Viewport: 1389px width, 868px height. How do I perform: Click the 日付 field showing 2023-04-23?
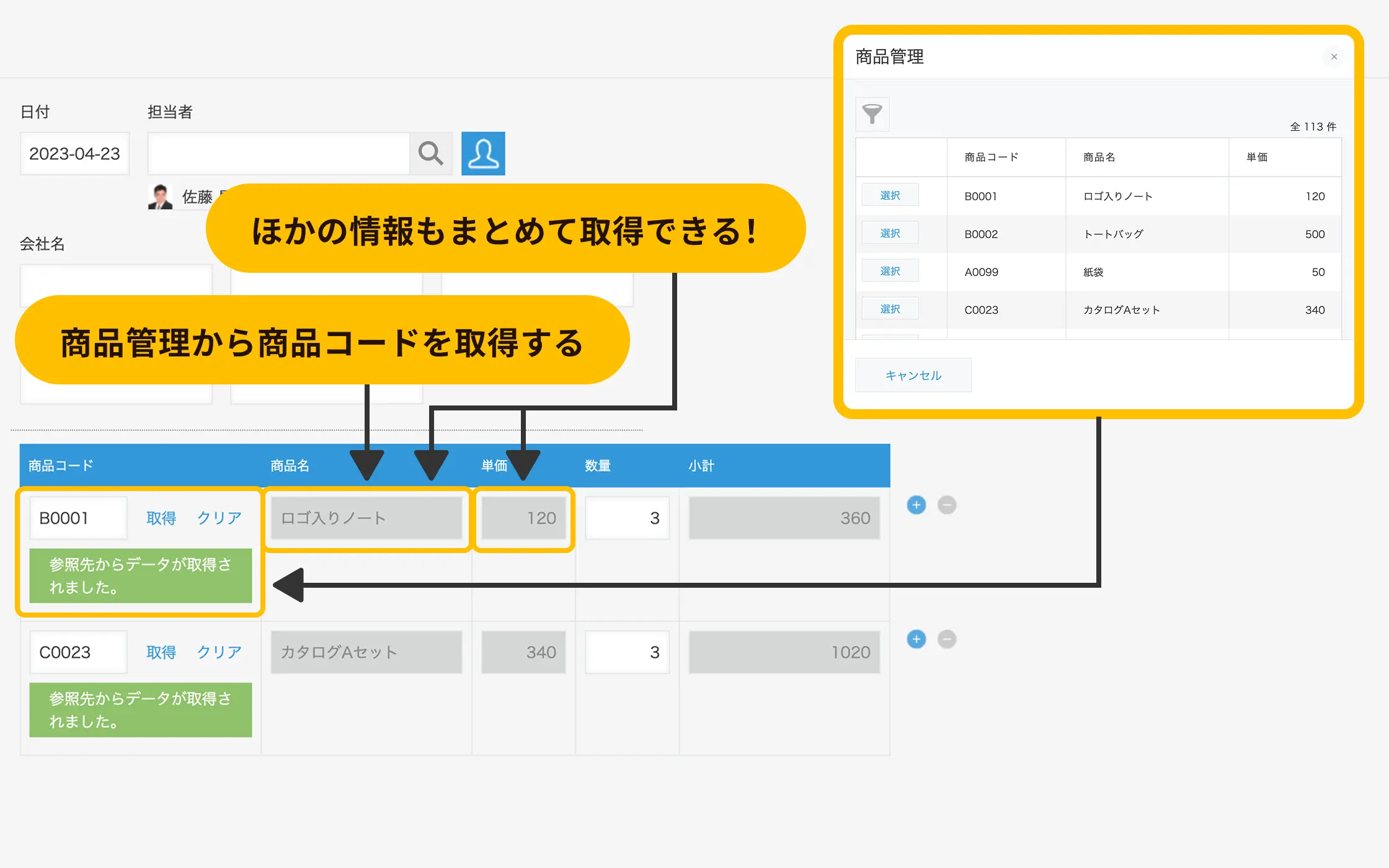click(x=74, y=154)
